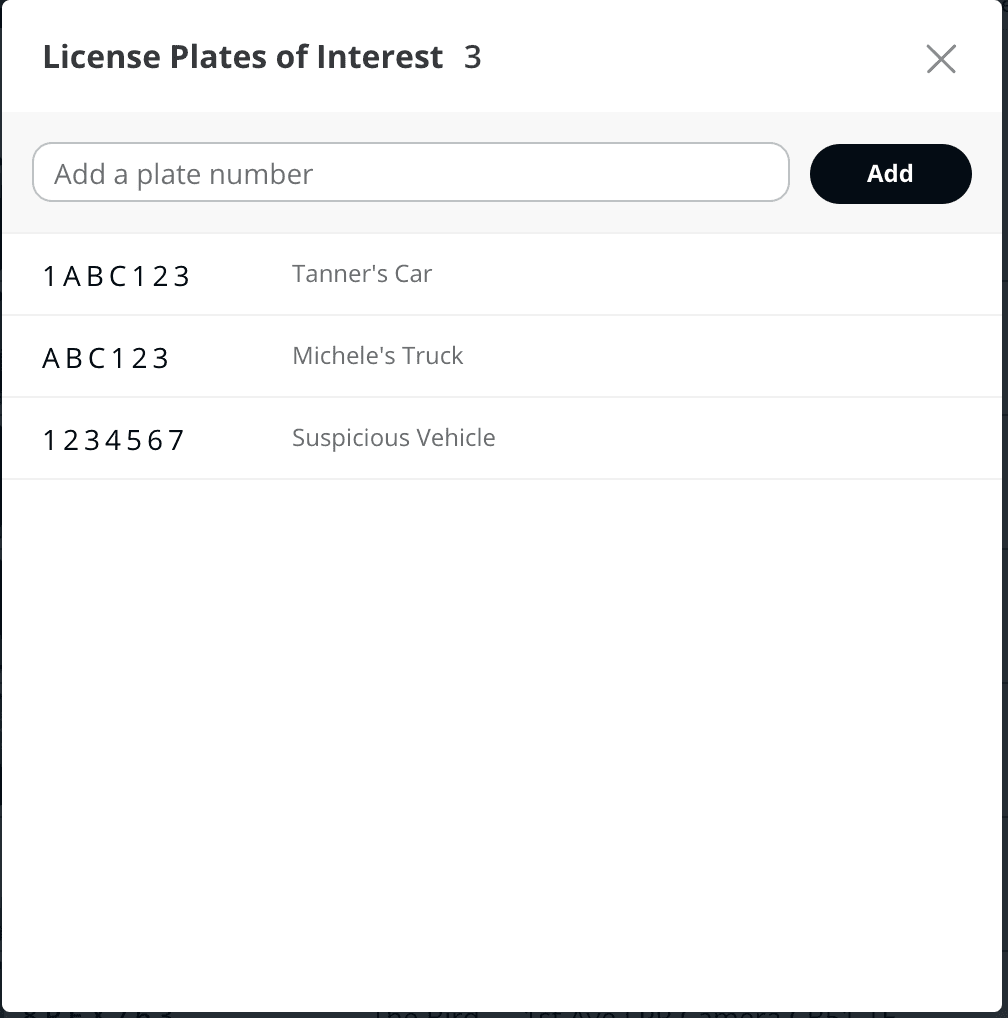Click the header area between count and close icon
Viewport: 1008px width, 1018px height.
[700, 58]
